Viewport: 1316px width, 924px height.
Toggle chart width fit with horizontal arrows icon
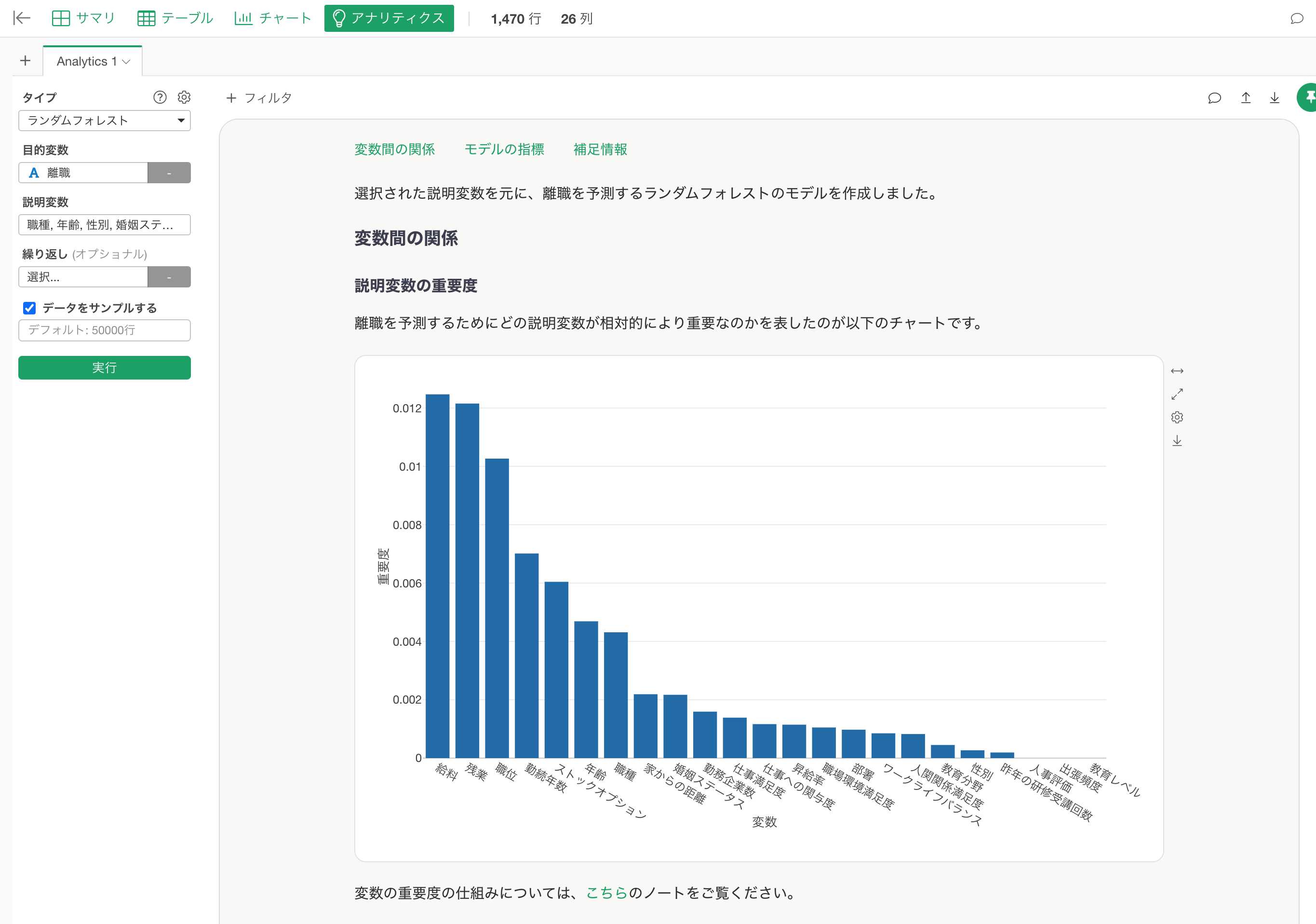tap(1178, 370)
